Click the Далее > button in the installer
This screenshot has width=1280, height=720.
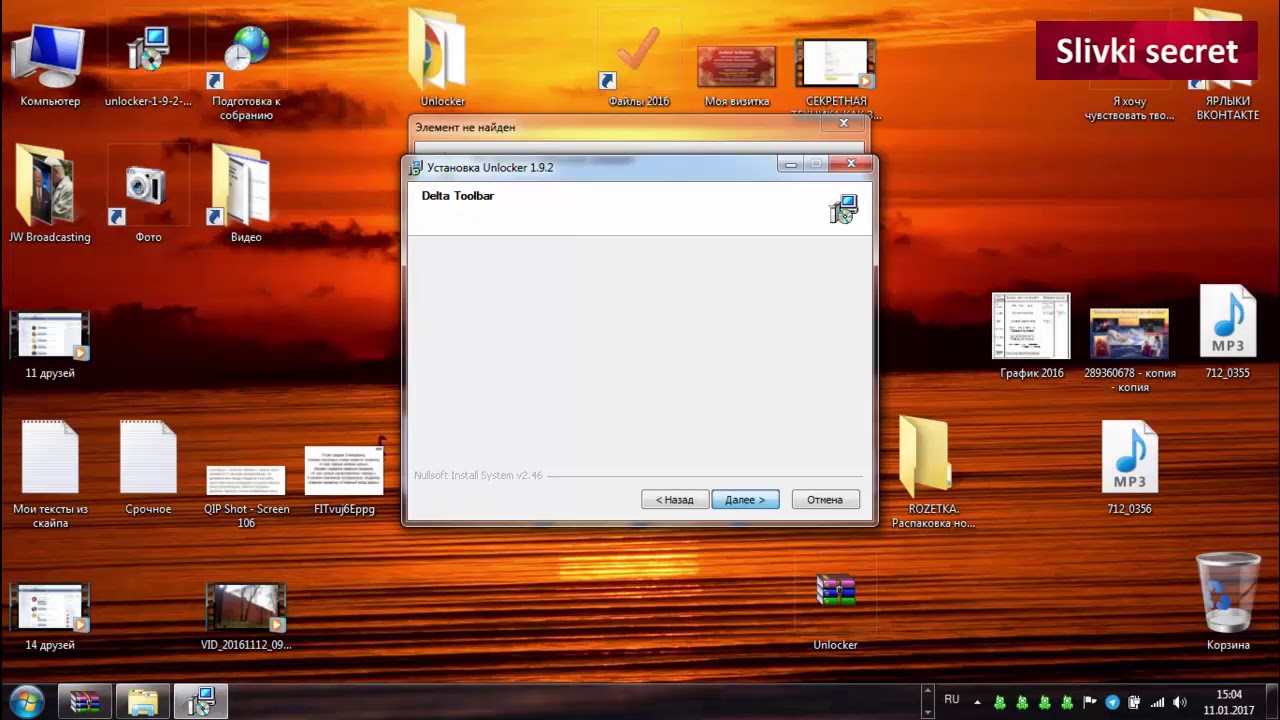pos(745,499)
